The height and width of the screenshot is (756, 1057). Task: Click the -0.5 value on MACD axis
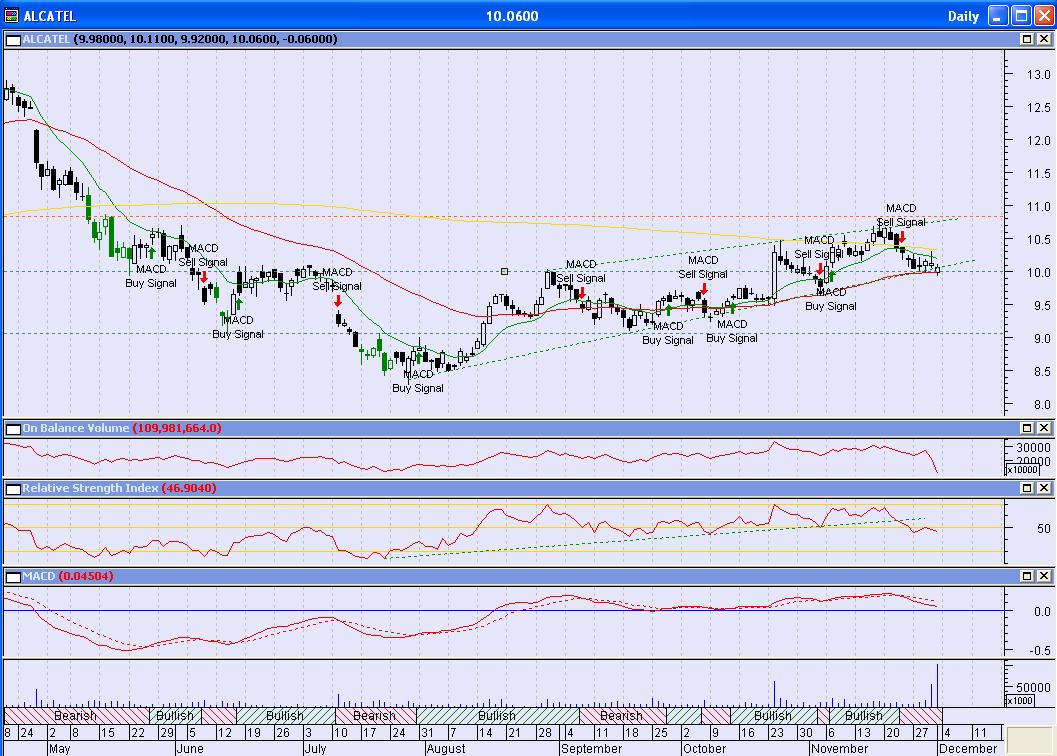coord(1040,651)
